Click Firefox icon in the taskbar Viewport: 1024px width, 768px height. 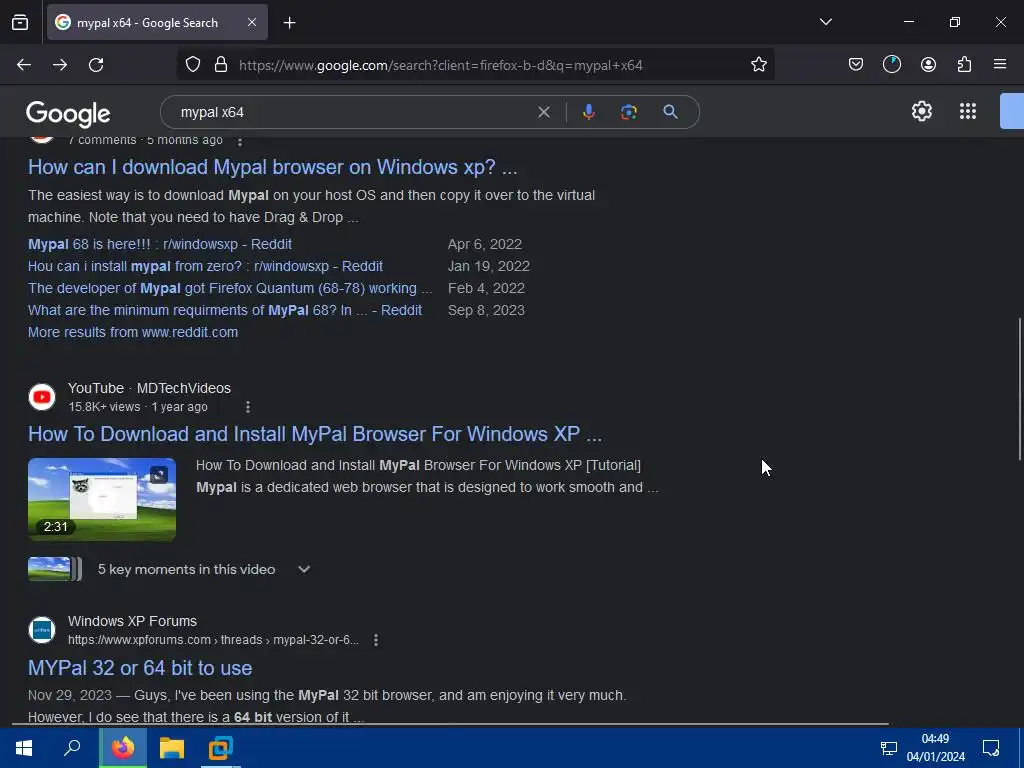[123, 748]
